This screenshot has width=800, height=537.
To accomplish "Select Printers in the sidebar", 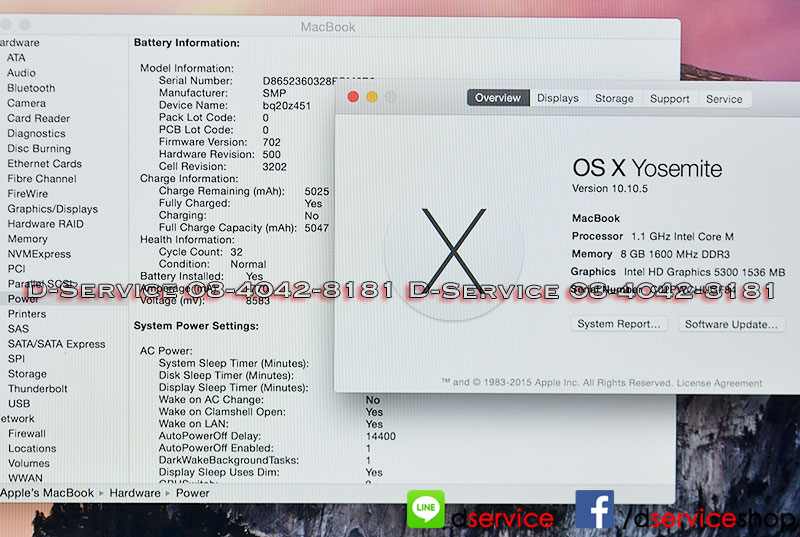I will (27, 314).
